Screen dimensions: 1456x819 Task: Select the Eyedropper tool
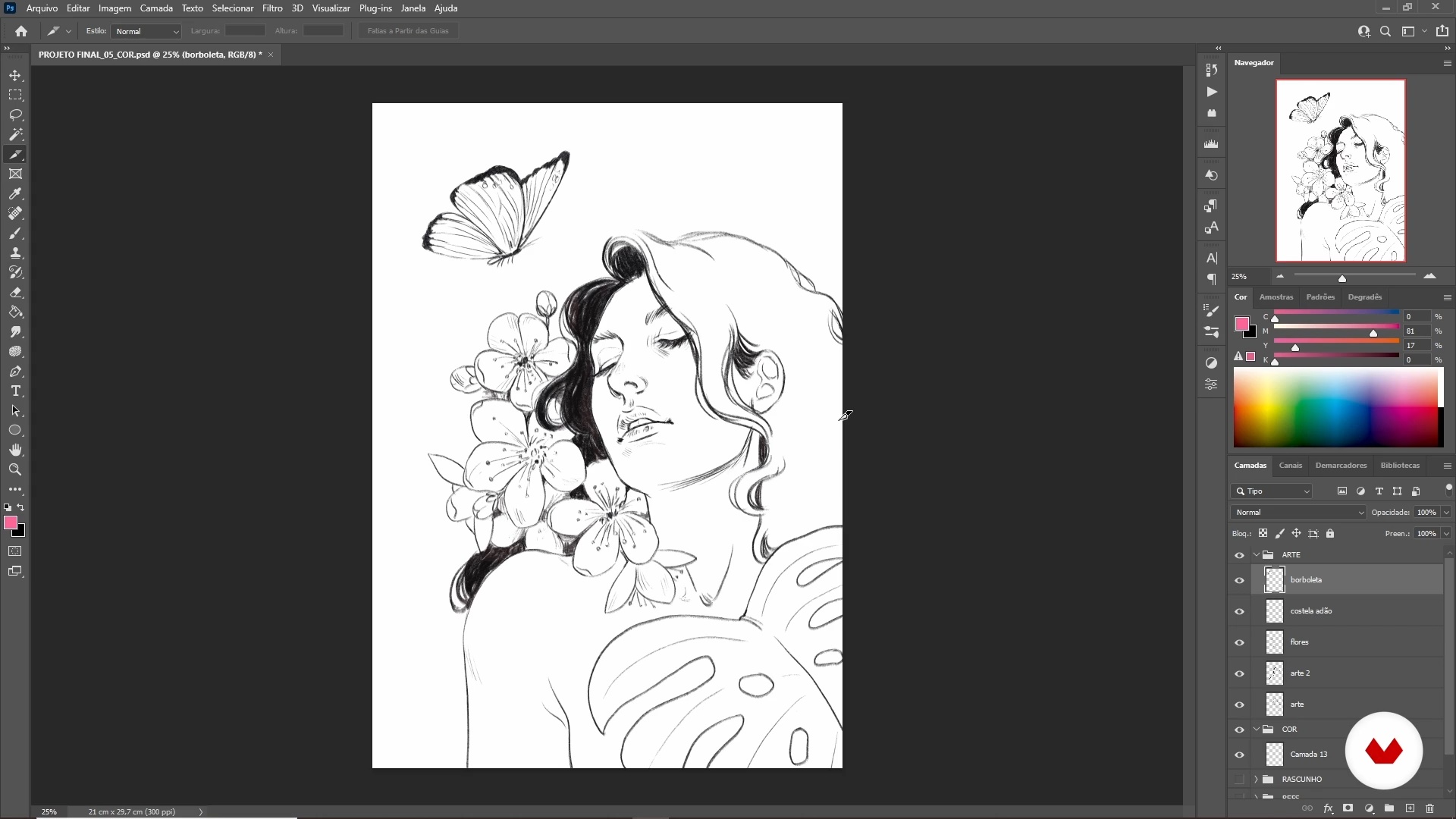coord(15,194)
